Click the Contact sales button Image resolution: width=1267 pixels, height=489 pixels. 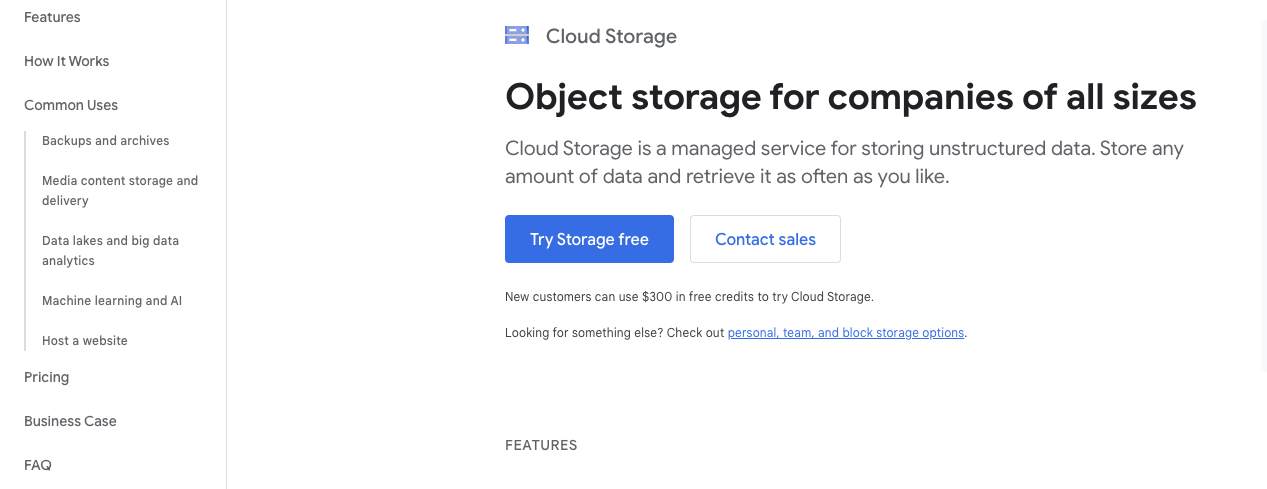(765, 239)
